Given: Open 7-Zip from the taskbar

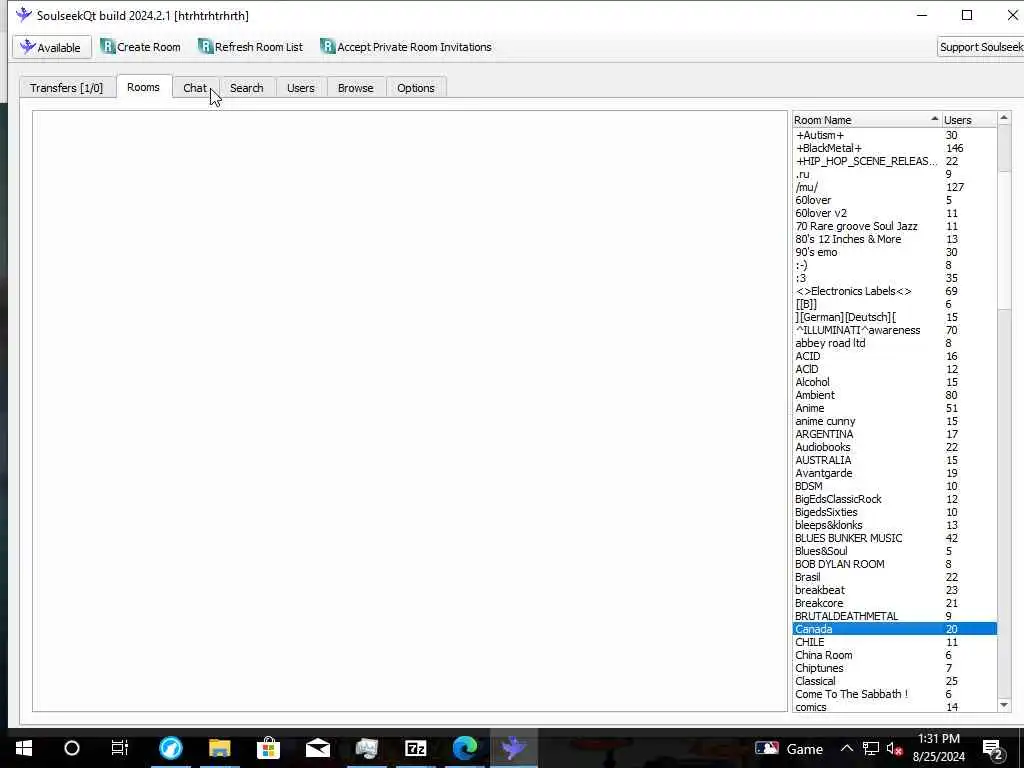Looking at the screenshot, I should [415, 748].
